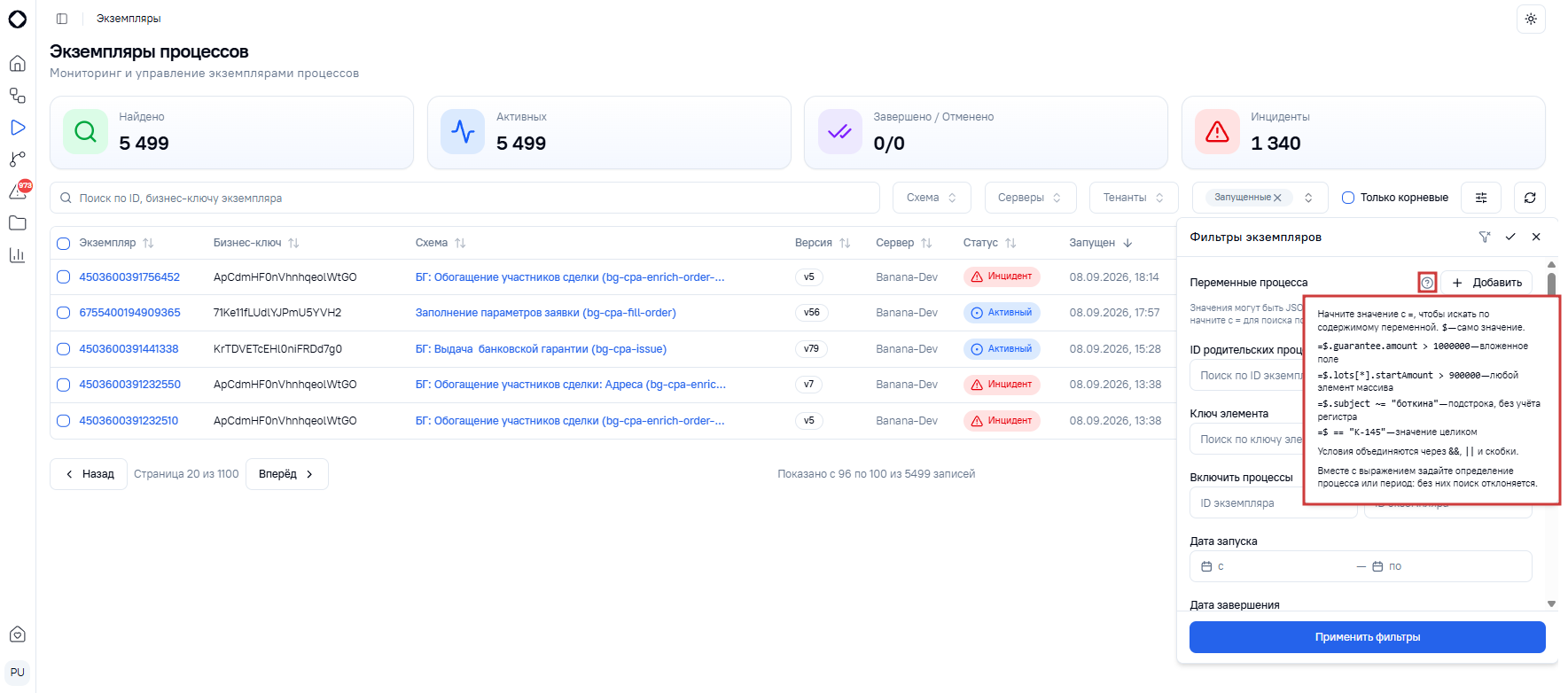This screenshot has height=693, width=1568.
Task: Click help icon beside process variables
Action: (x=1427, y=283)
